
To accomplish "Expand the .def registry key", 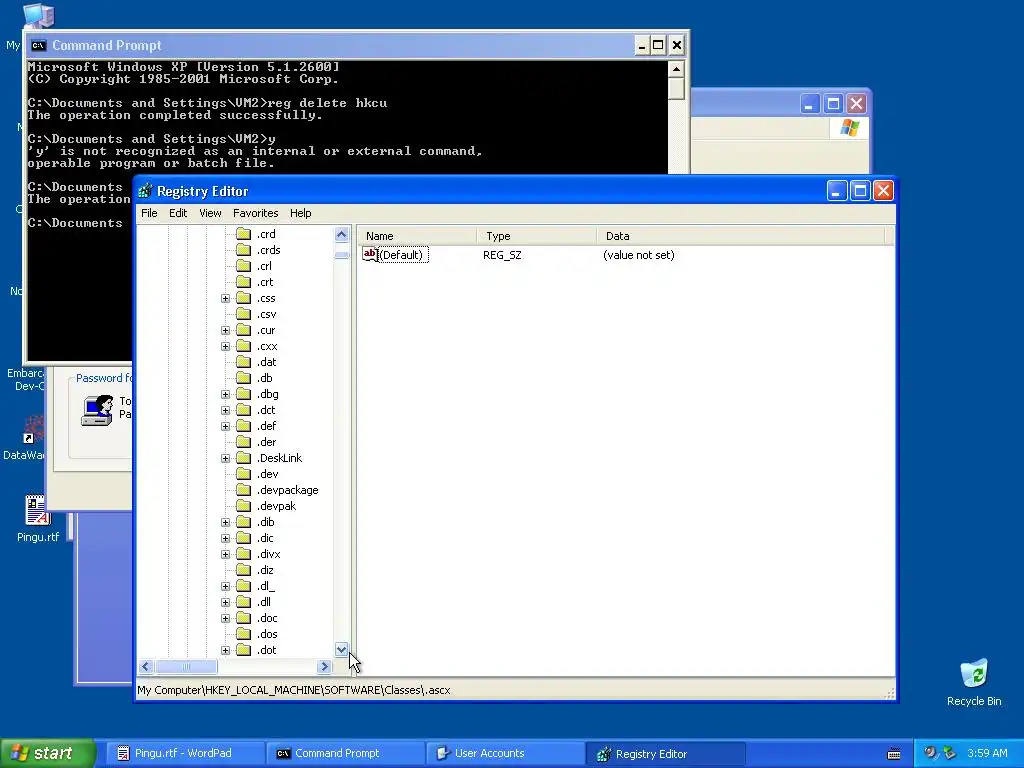I will [225, 426].
